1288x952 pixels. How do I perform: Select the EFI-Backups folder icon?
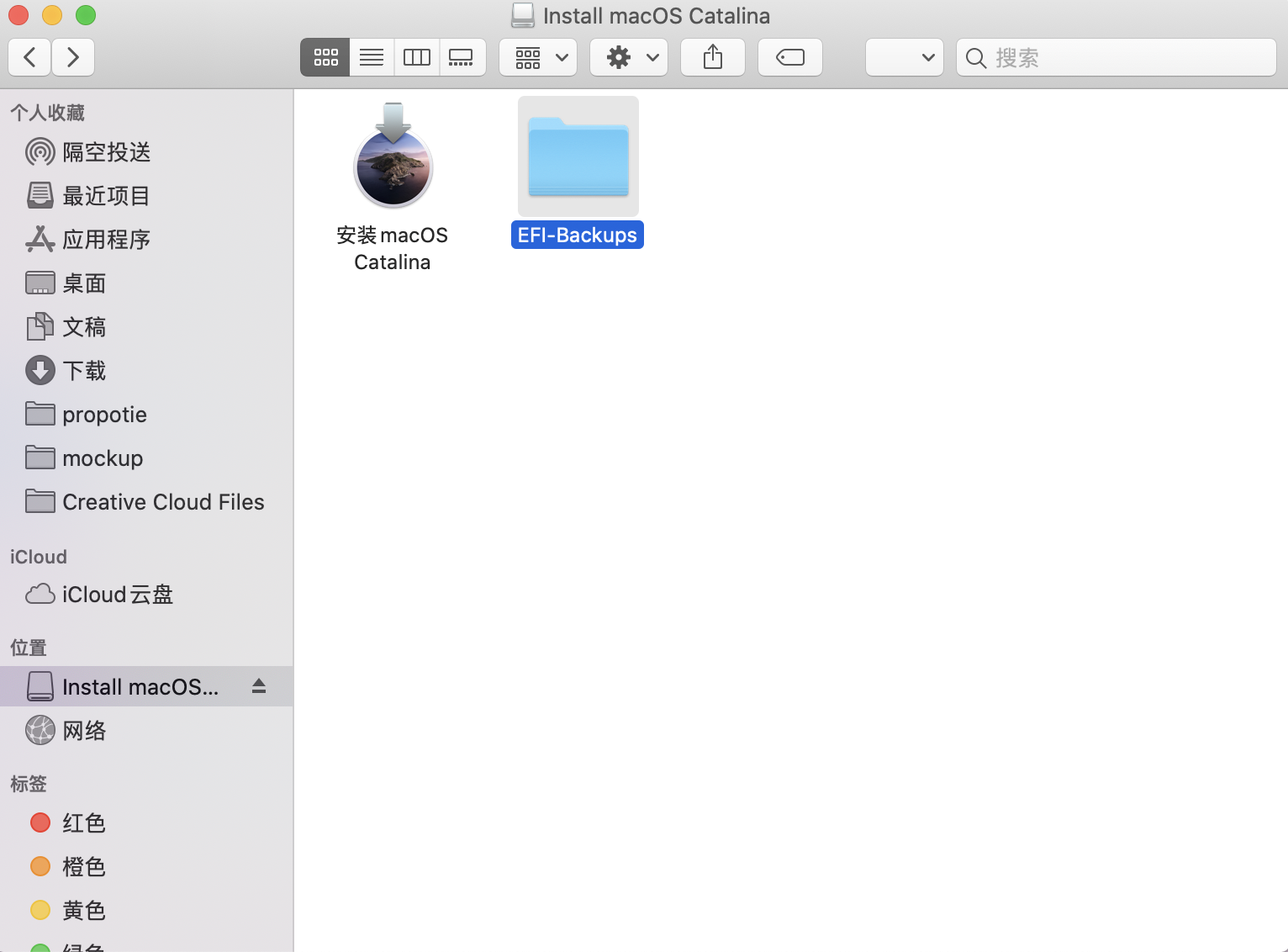(578, 156)
